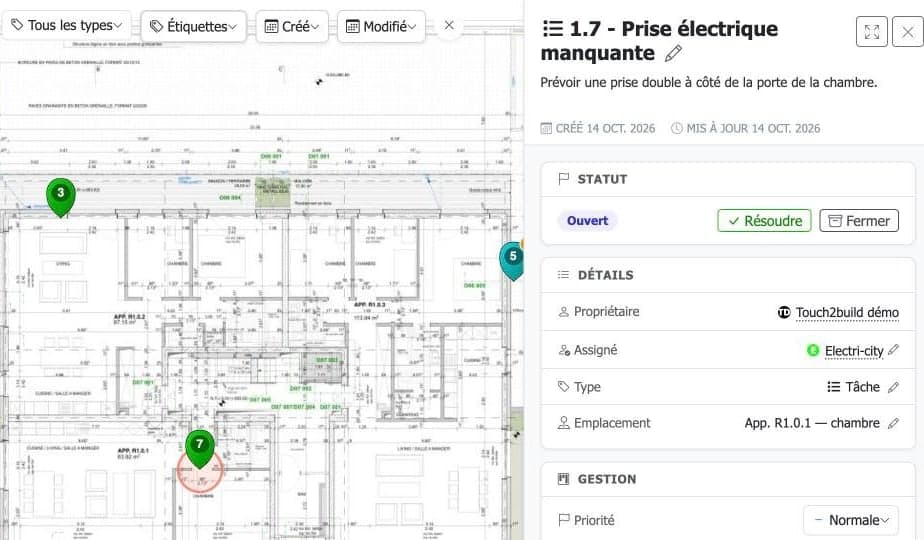The height and width of the screenshot is (540, 924).
Task: Open the Créé date filter
Action: point(292,26)
